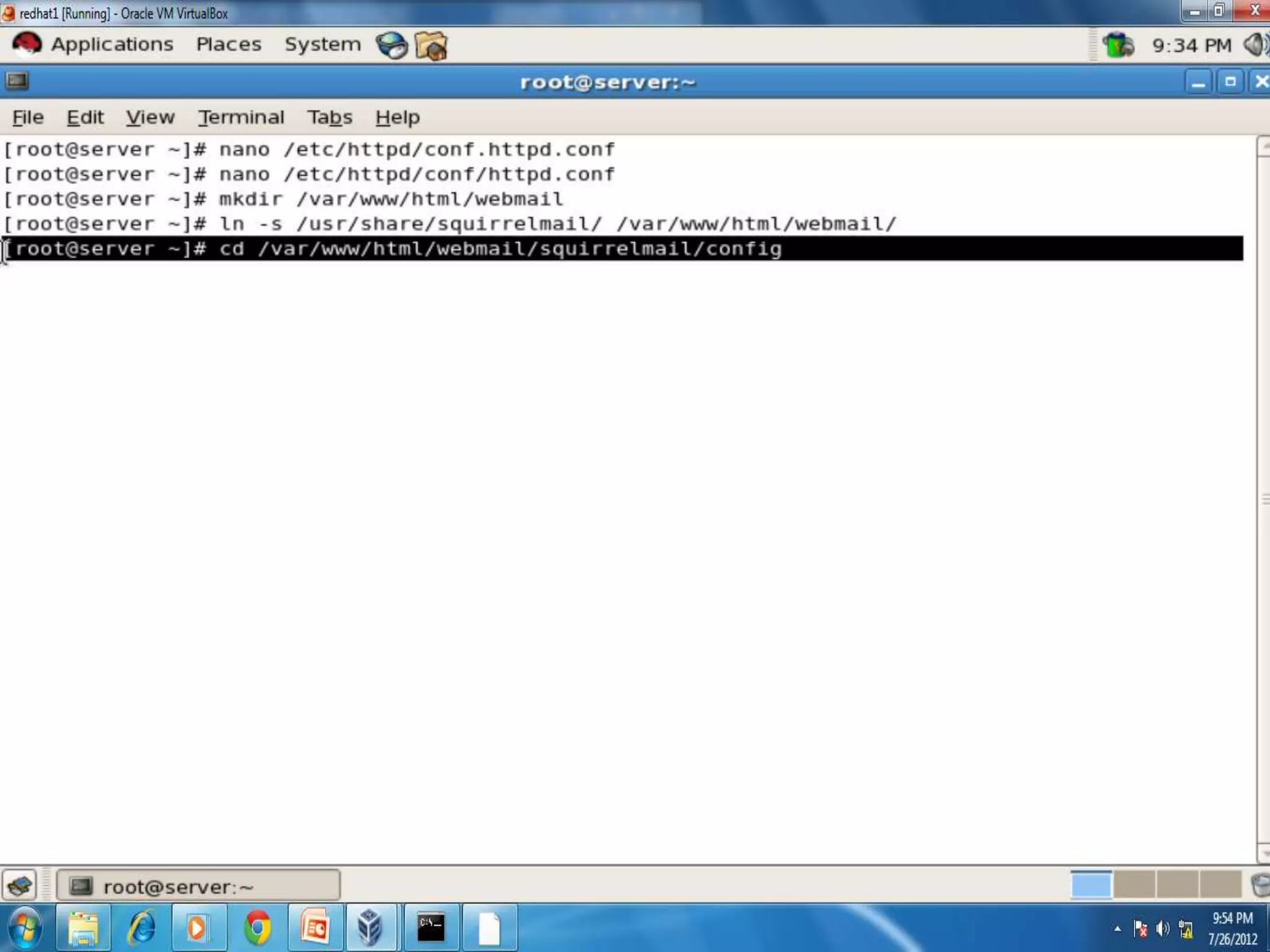Screen dimensions: 1270x952
Task: Open the Terminal menu
Action: (x=241, y=117)
